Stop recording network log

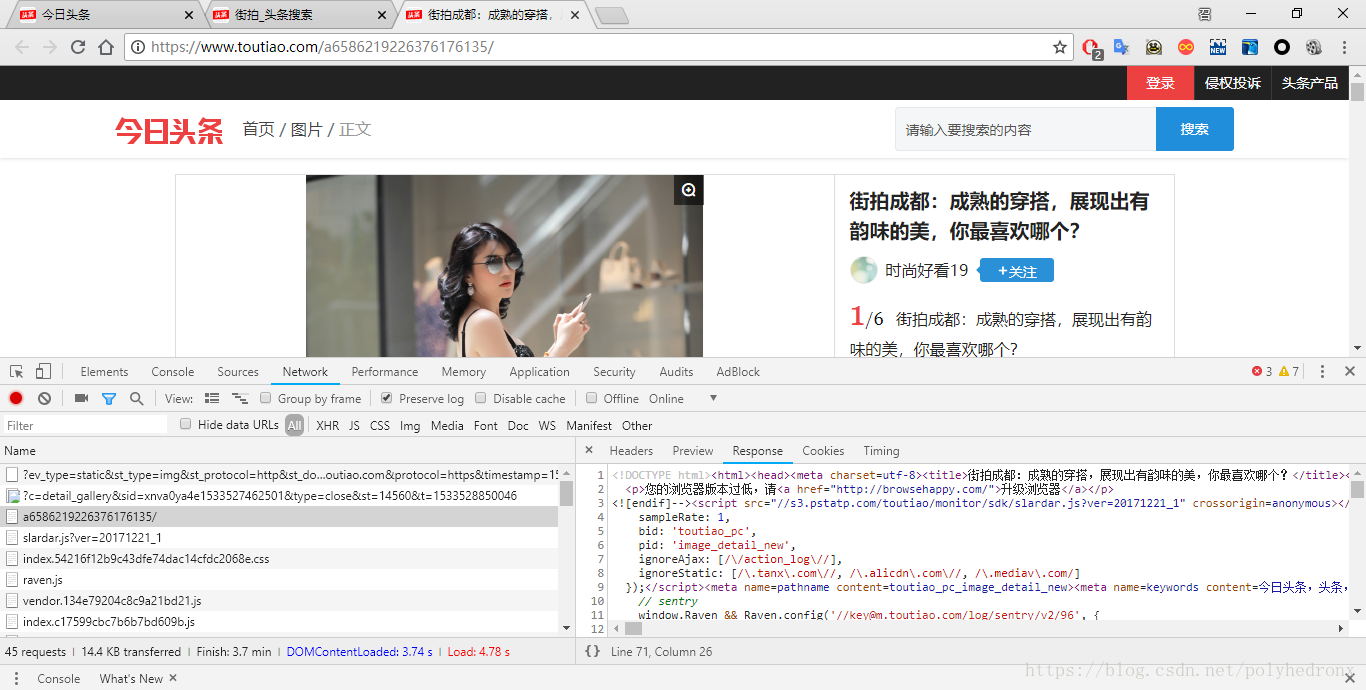pos(16,398)
